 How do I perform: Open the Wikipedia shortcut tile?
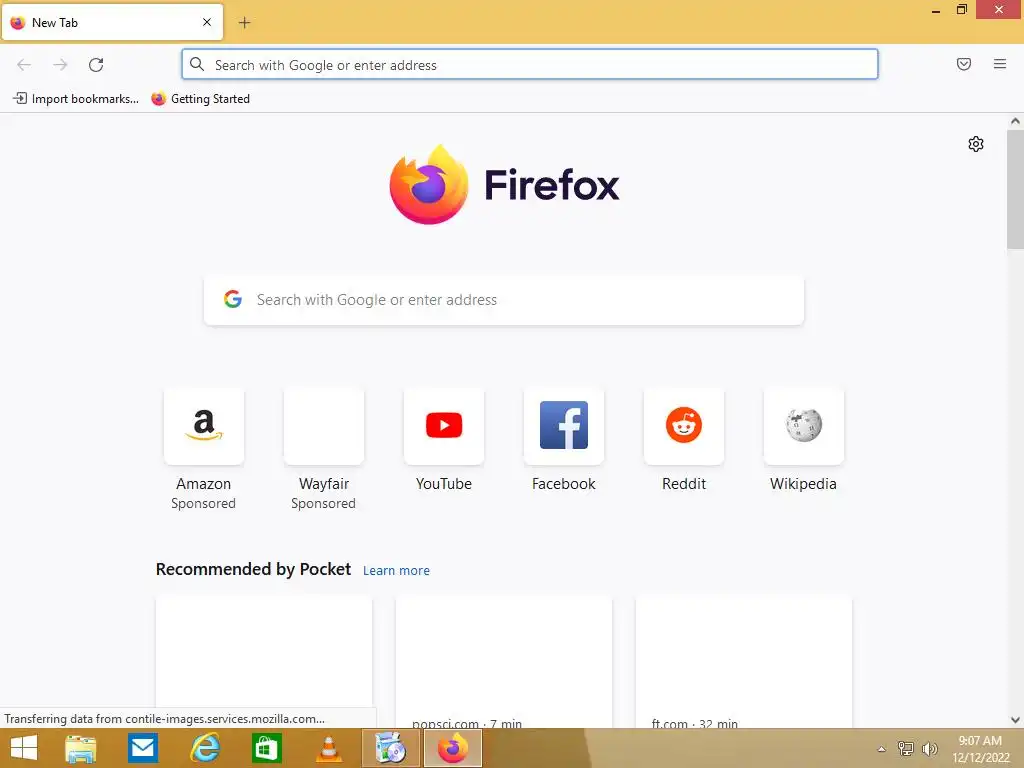803,426
